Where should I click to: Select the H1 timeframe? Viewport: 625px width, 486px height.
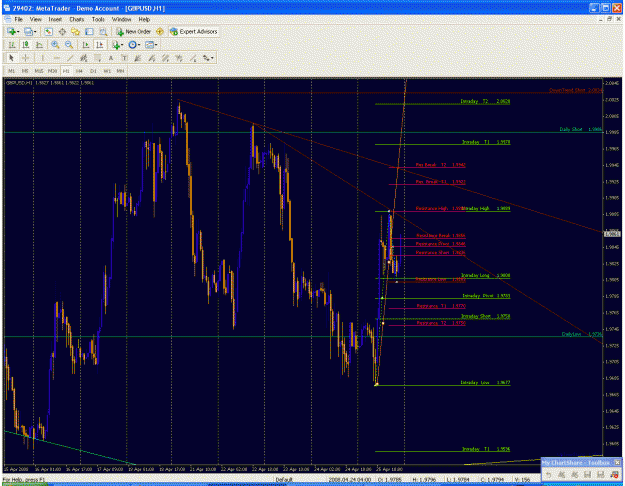tap(66, 71)
